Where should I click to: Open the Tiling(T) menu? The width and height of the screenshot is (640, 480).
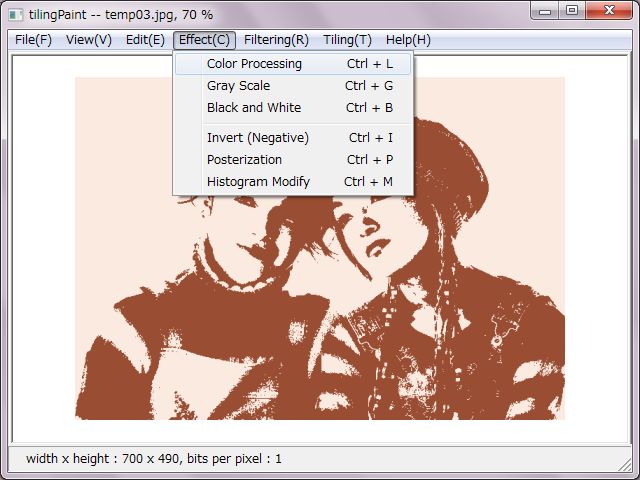[347, 40]
